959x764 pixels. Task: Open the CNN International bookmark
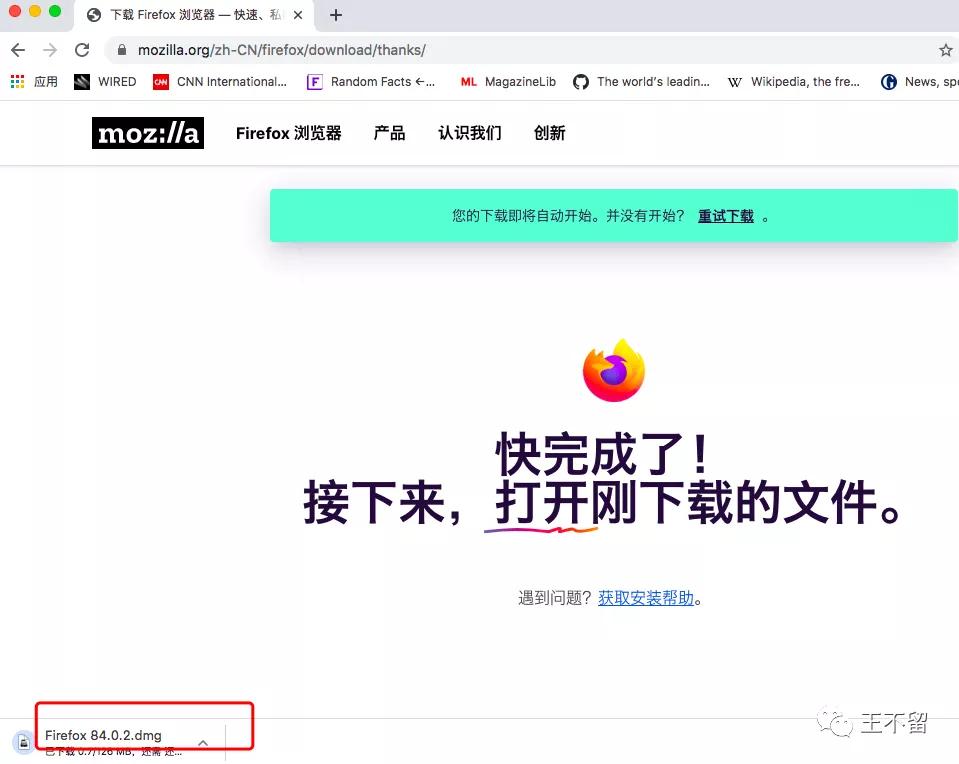(220, 81)
